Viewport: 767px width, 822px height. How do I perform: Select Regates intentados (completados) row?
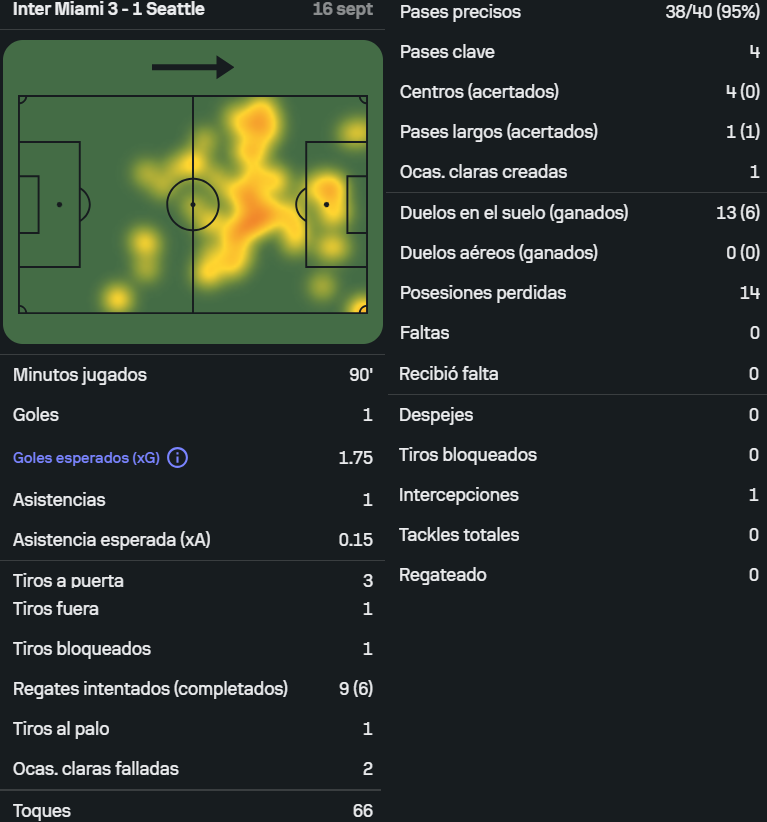(192, 688)
